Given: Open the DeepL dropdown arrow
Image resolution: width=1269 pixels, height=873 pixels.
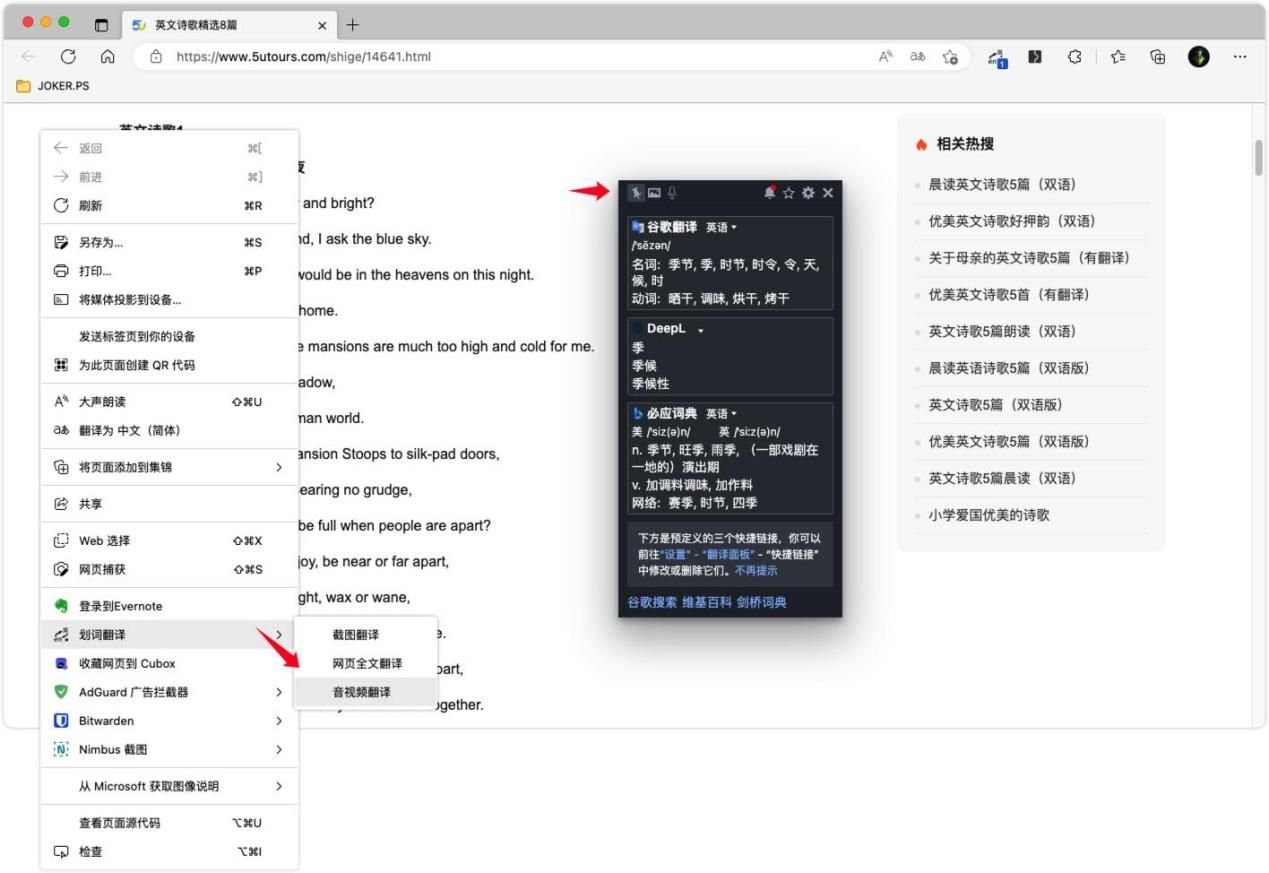Looking at the screenshot, I should click(x=700, y=329).
